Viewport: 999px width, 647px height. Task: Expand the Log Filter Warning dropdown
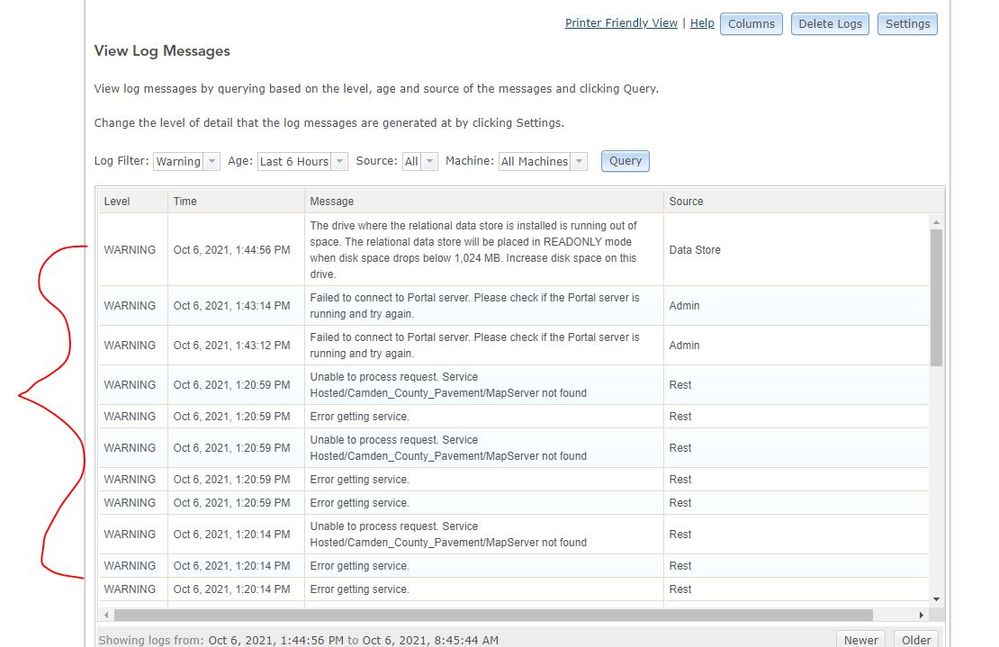pyautogui.click(x=187, y=161)
